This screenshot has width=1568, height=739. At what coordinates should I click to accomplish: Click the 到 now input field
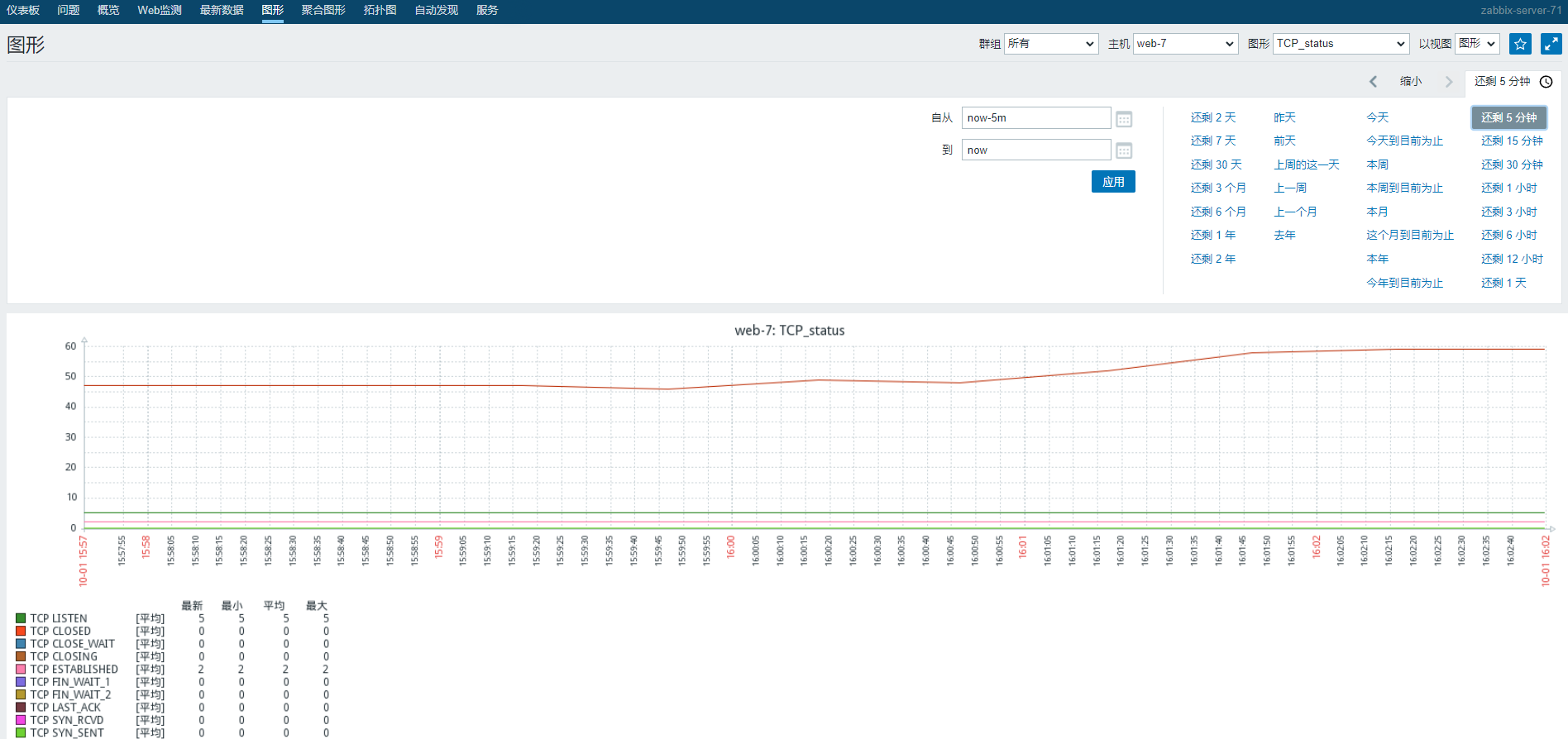(x=1036, y=150)
